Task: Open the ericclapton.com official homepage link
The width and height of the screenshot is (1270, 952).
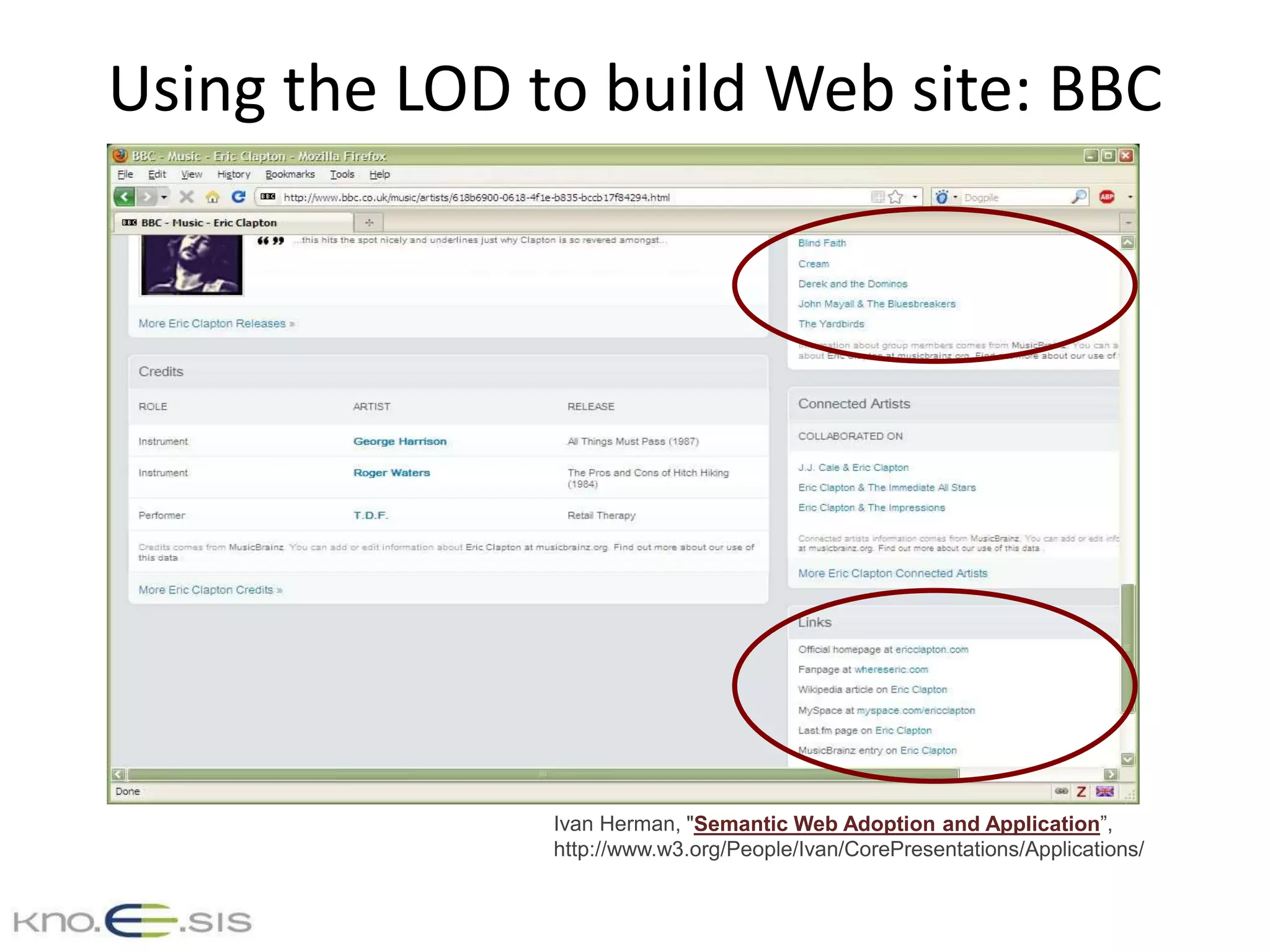Action: tap(932, 650)
